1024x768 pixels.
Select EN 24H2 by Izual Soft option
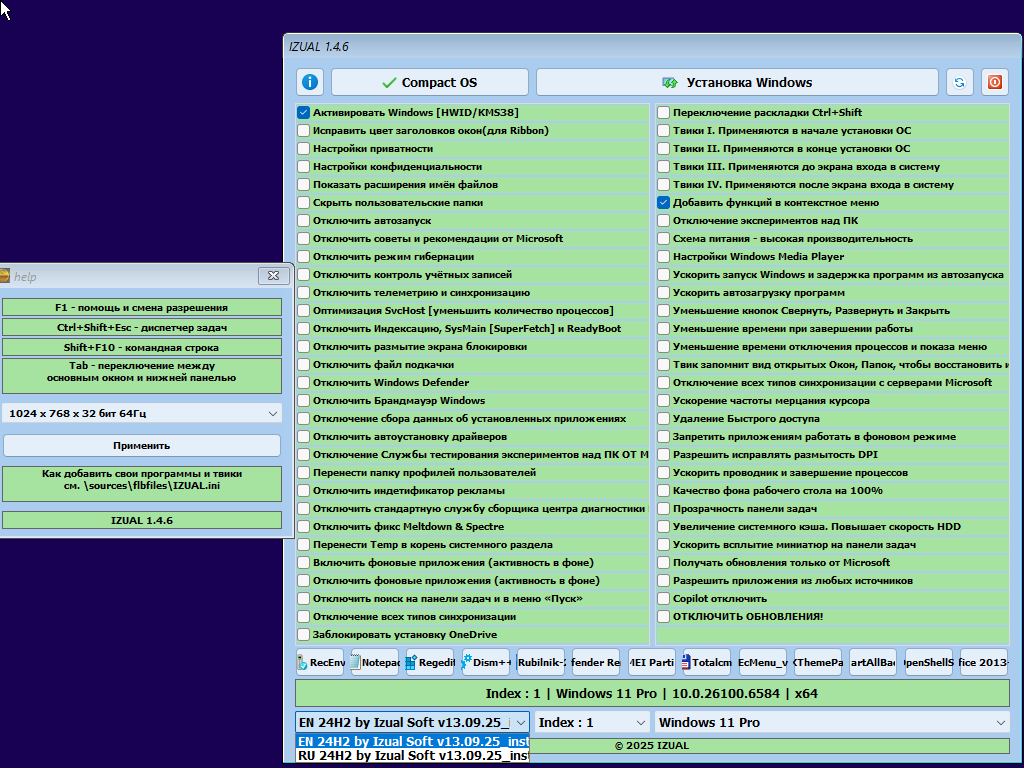412,741
